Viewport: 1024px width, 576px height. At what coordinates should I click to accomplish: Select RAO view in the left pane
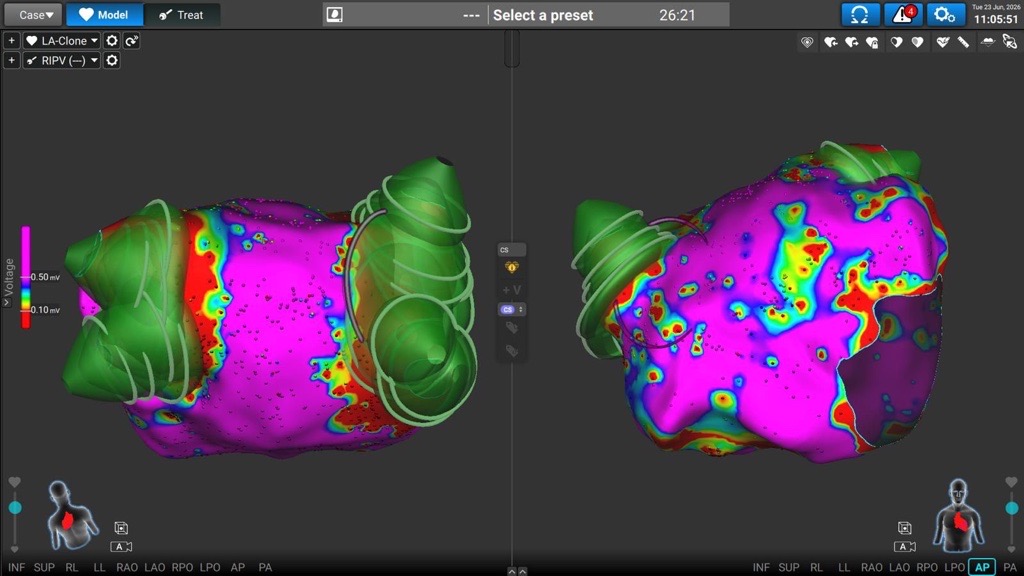pyautogui.click(x=127, y=568)
